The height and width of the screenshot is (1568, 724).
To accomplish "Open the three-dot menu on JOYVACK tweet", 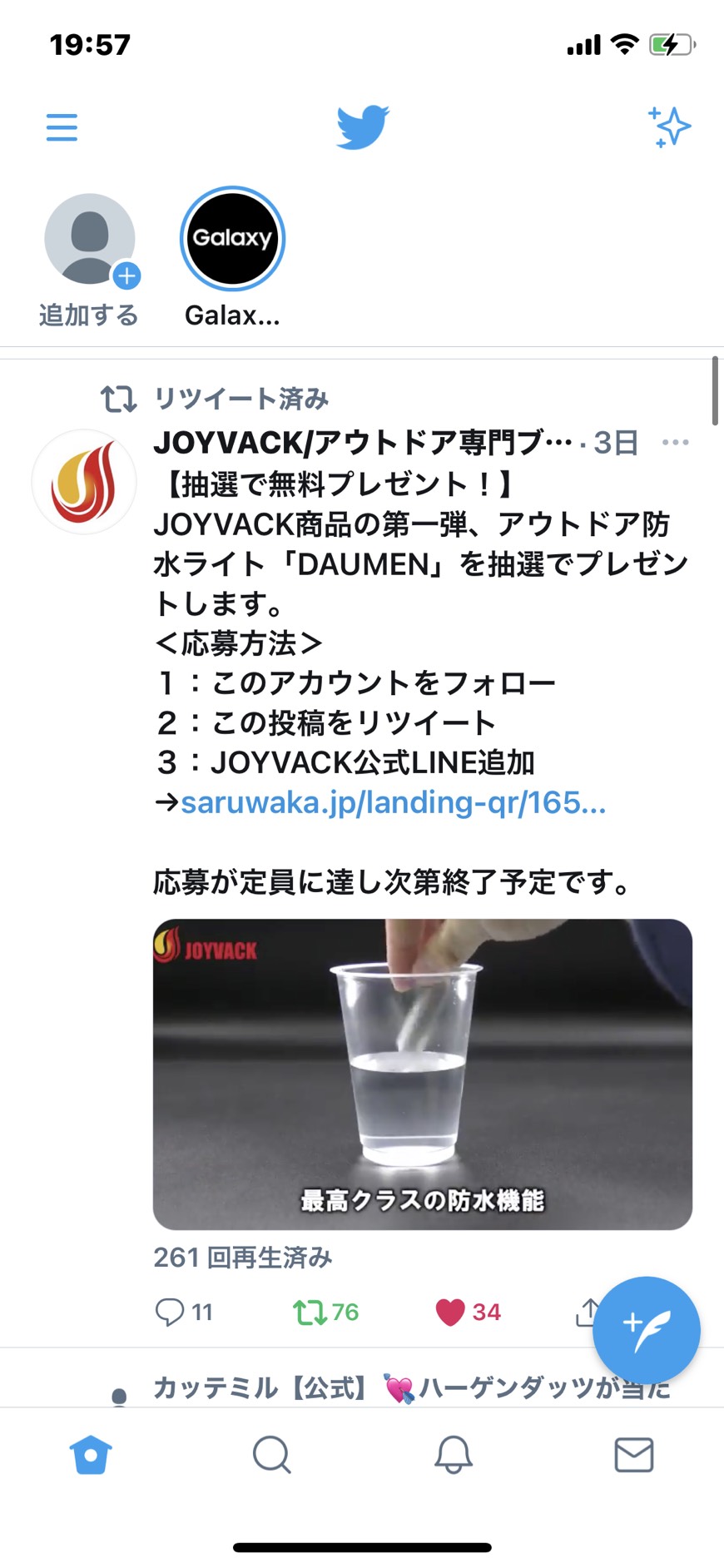I will [x=675, y=442].
